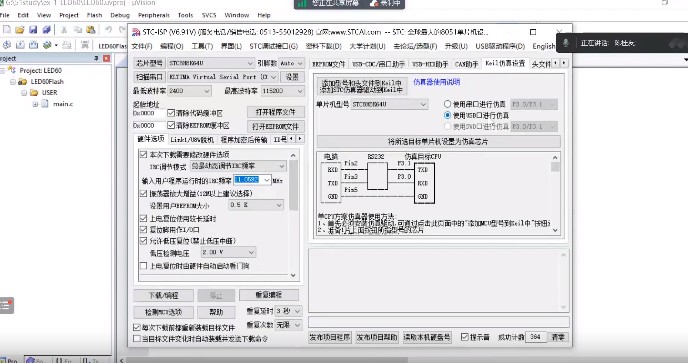Click Download to flash icon in uVision
The image size is (688, 363).
tap(85, 45)
